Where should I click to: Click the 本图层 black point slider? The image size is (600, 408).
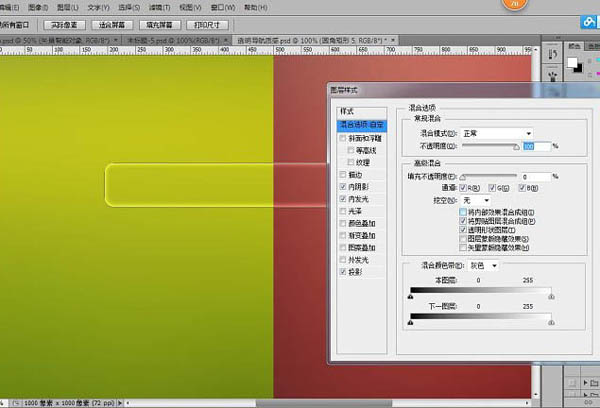click(x=411, y=297)
